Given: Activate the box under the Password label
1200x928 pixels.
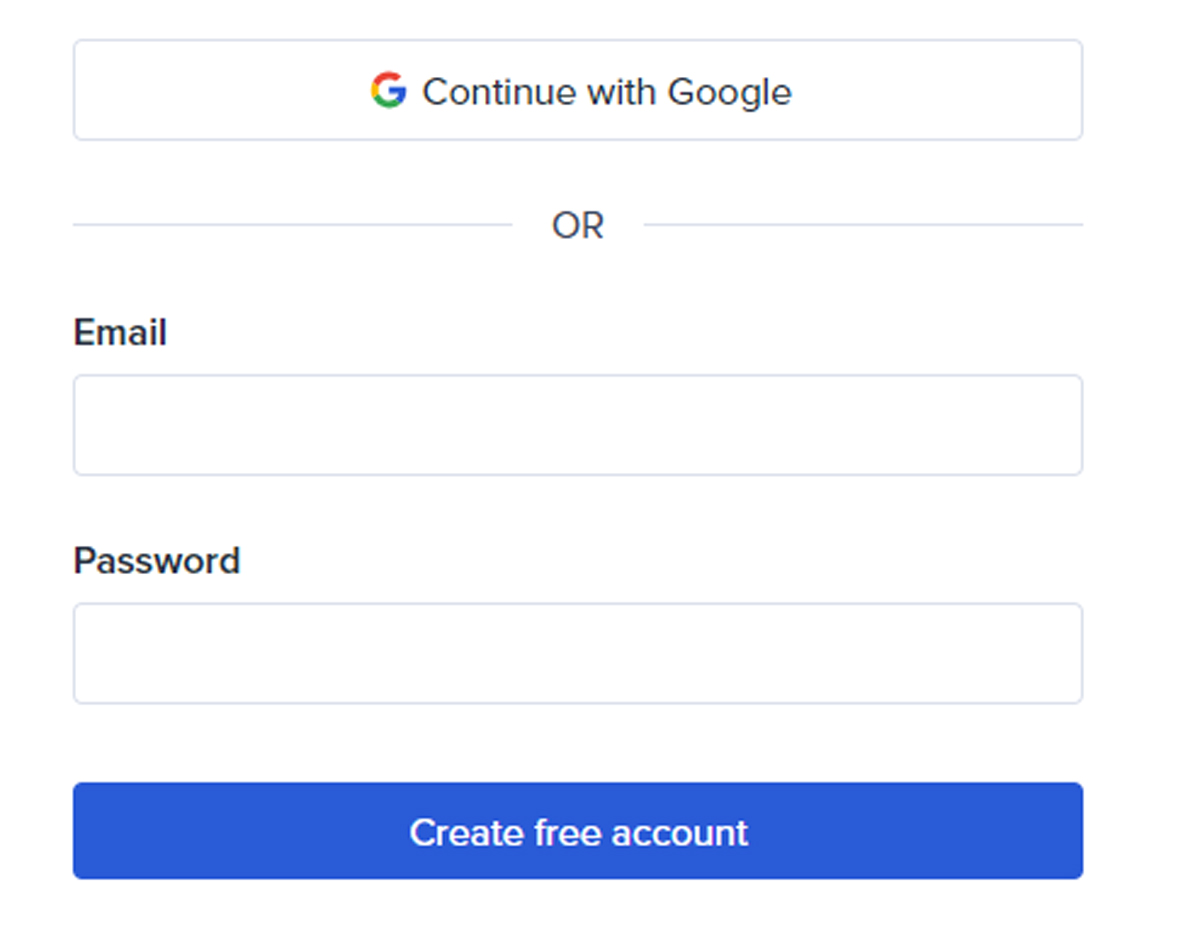Looking at the screenshot, I should click(x=578, y=653).
